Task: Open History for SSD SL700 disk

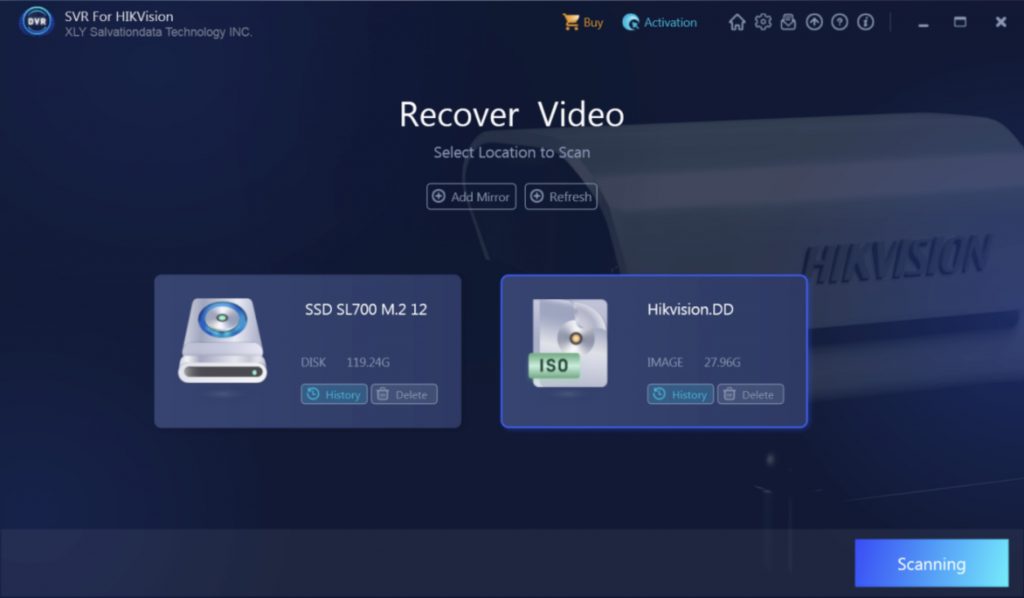Action: 334,394
